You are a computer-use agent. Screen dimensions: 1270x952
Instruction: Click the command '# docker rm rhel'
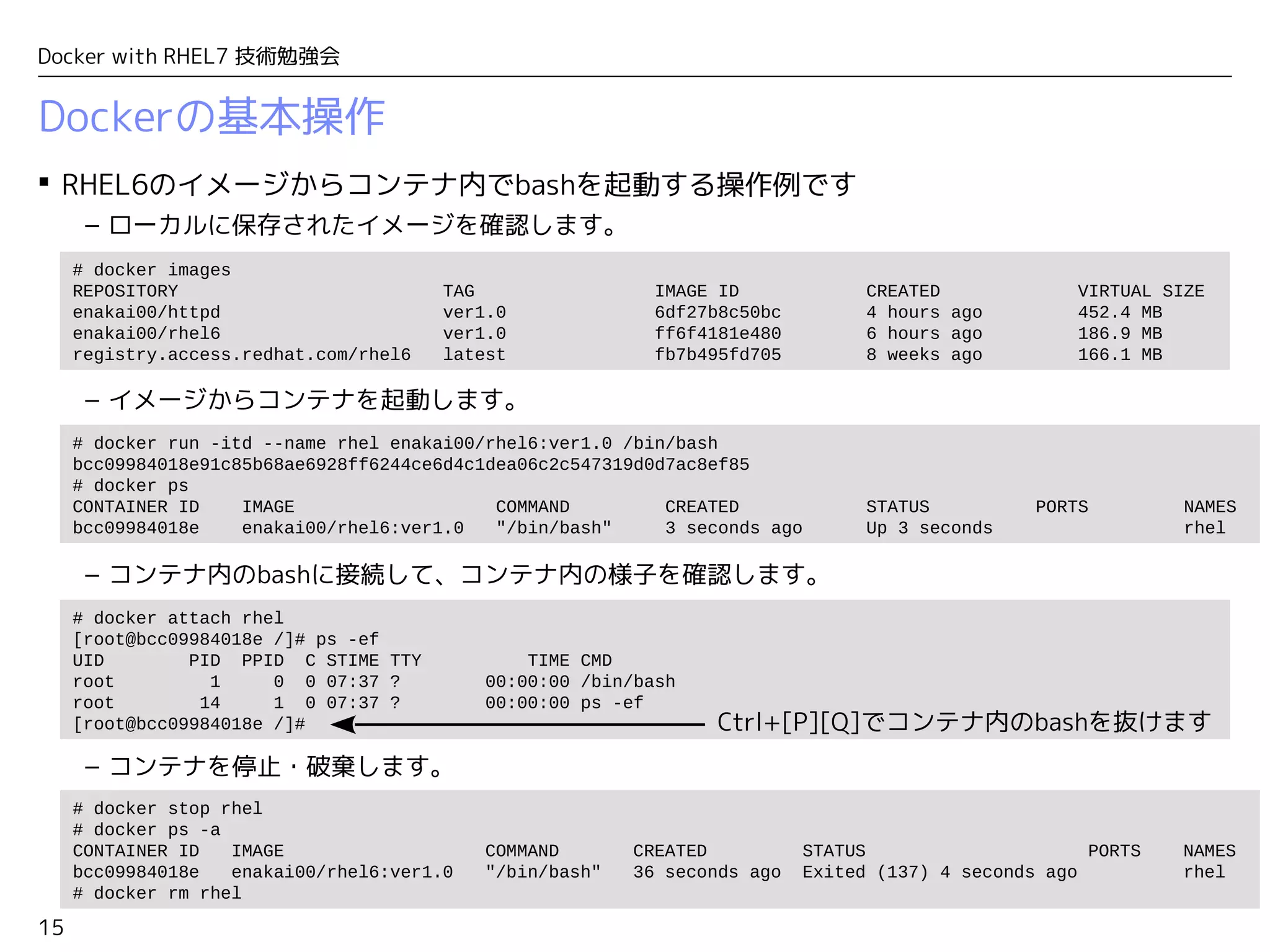[157, 894]
